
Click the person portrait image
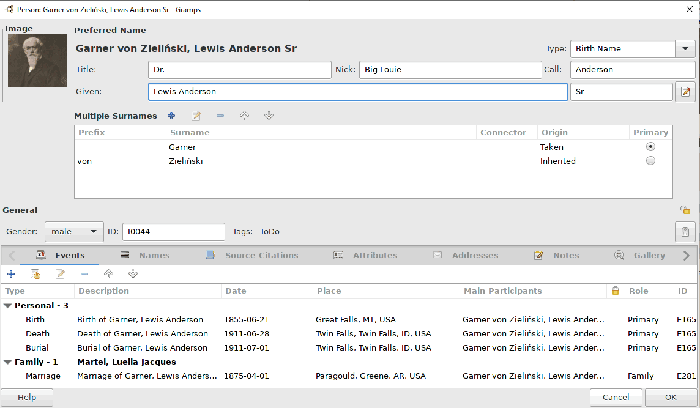tap(38, 60)
